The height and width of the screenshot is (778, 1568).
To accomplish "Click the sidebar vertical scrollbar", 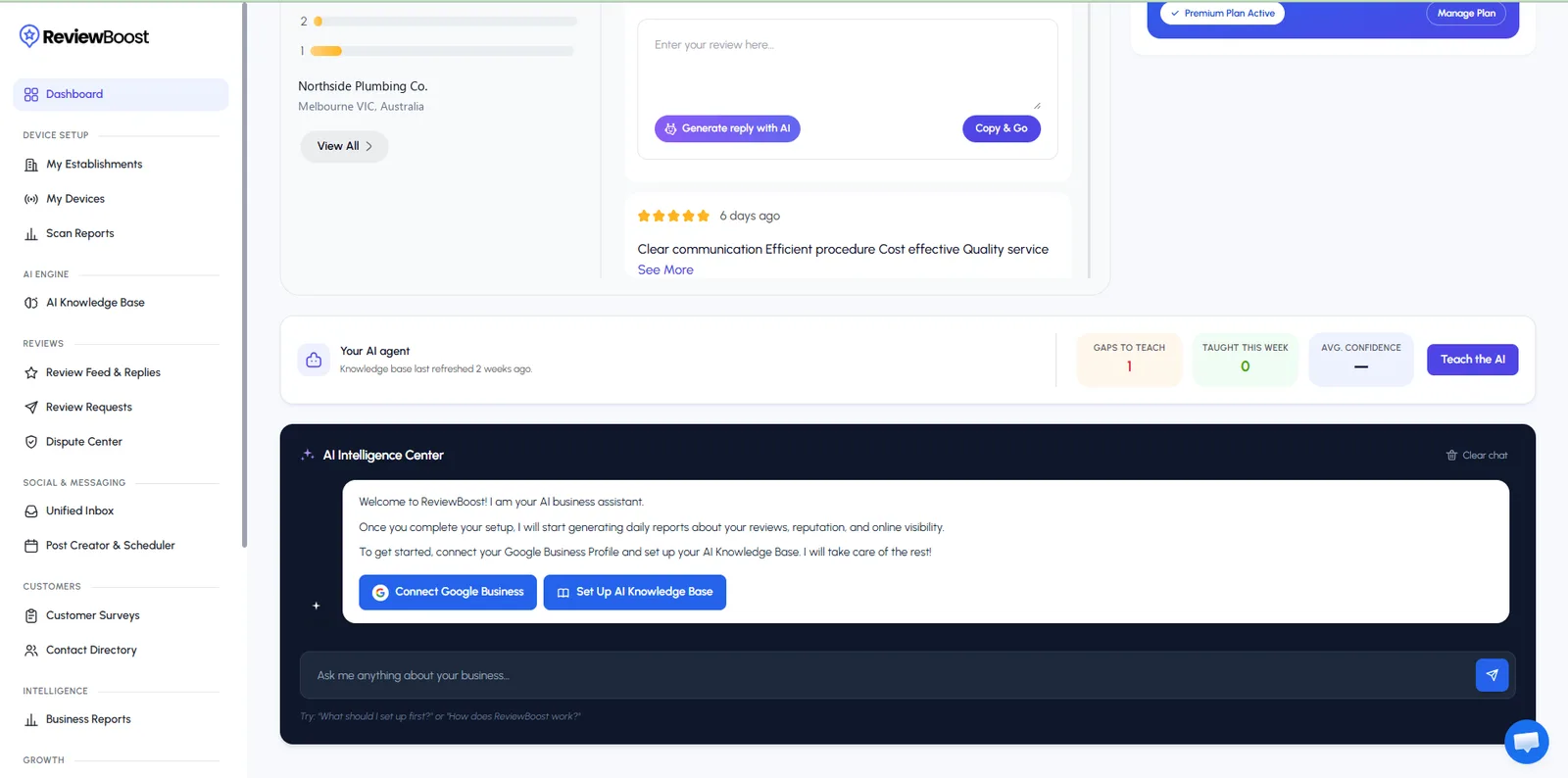I will coord(244,274).
